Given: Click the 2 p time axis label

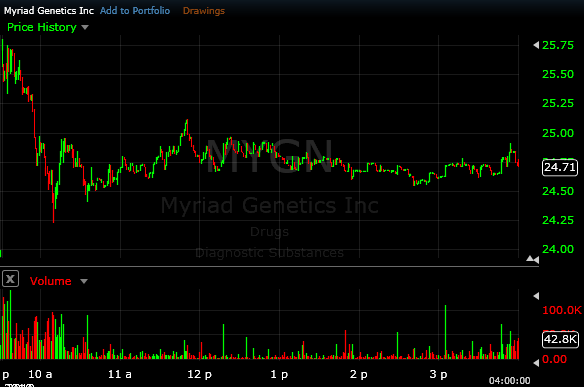Looking at the screenshot, I should pyautogui.click(x=359, y=374).
